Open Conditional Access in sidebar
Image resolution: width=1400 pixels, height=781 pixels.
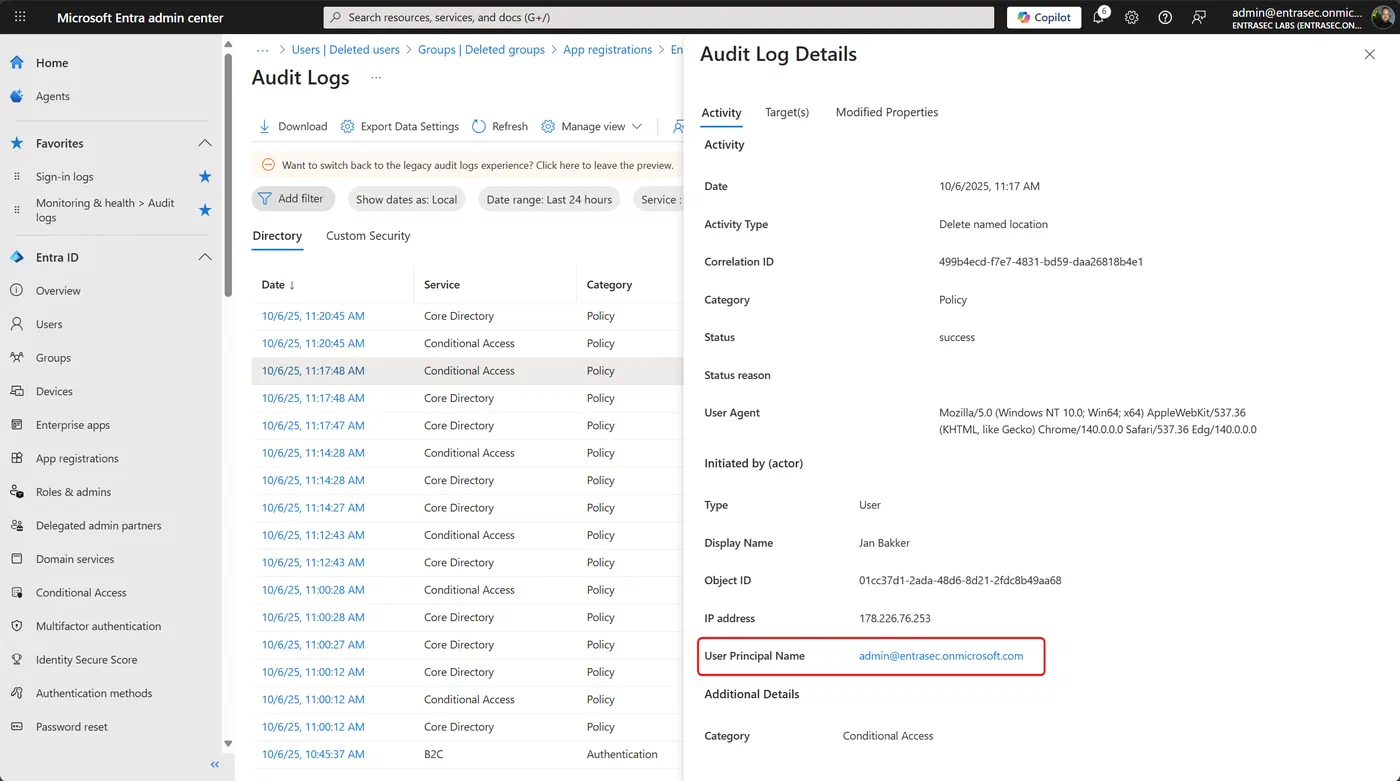pos(81,592)
